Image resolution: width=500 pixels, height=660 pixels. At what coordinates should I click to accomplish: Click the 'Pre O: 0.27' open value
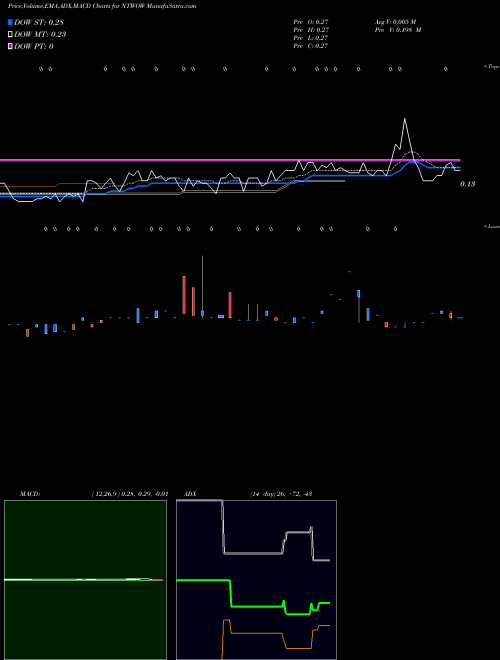pos(311,22)
